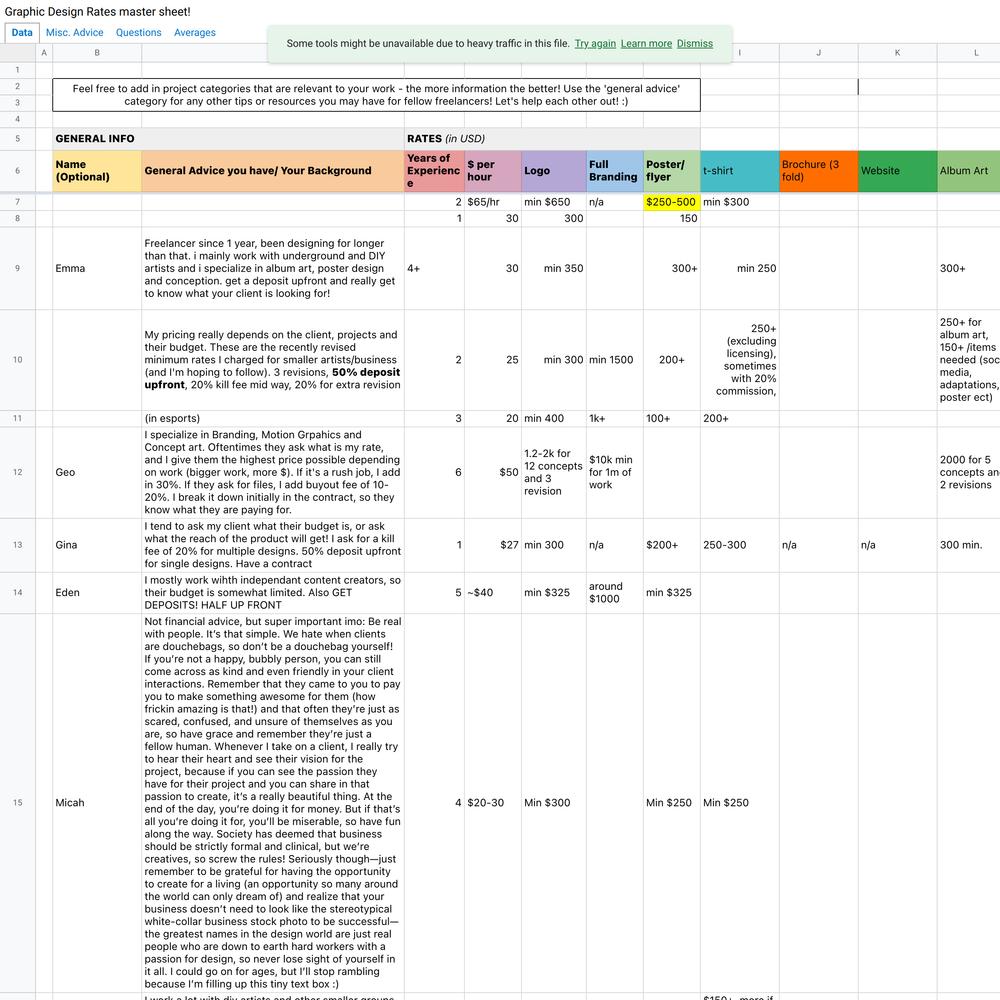Click the Graphic Design Rates master sheet title
The width and height of the screenshot is (1000, 1000).
98,11
